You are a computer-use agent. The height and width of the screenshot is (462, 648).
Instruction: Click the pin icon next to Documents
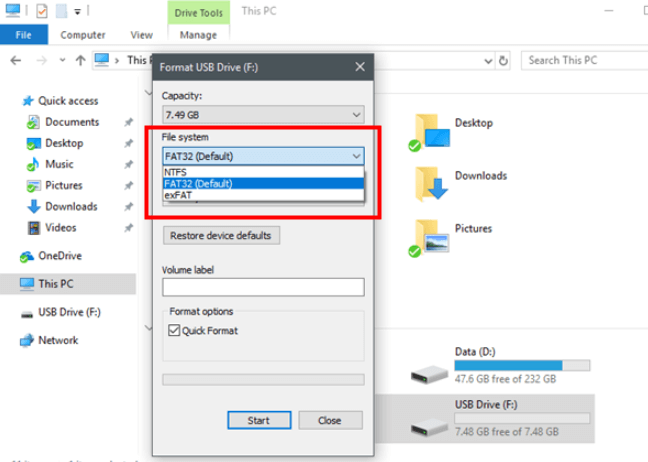coord(129,122)
